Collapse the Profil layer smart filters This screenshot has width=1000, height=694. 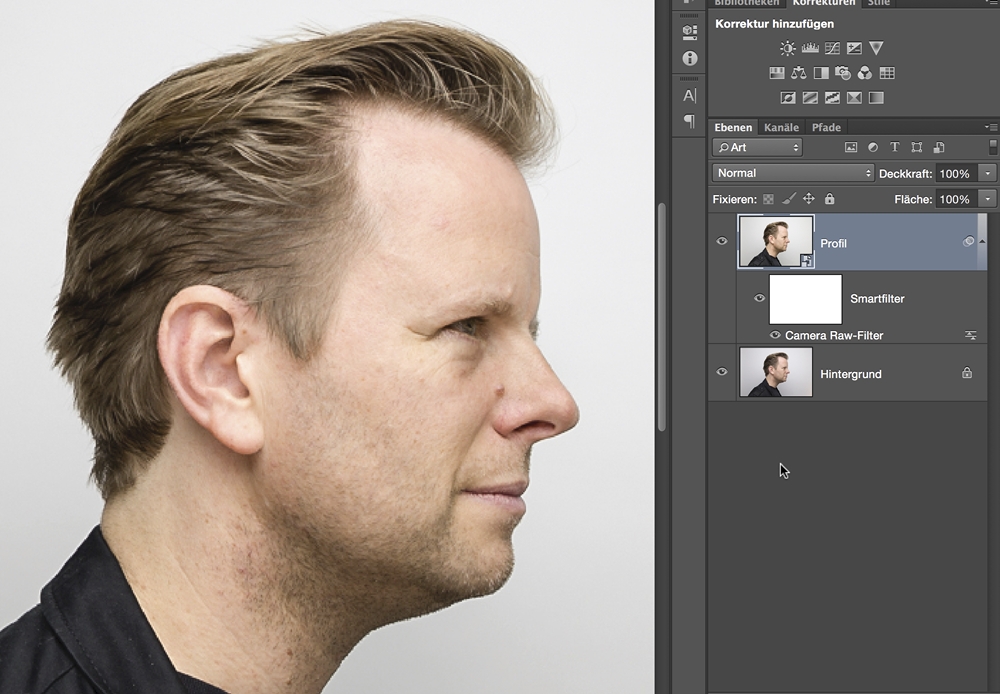[x=982, y=241]
